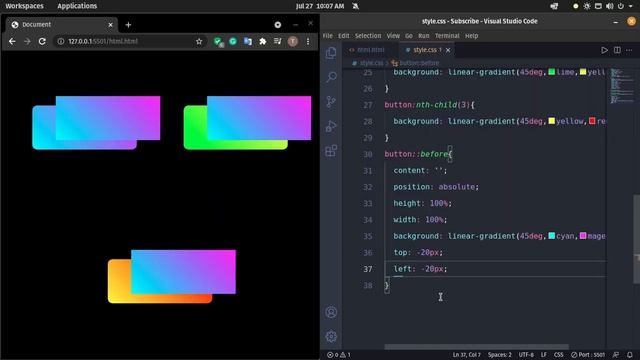Click the Chrome address bar URL
The height and width of the screenshot is (360, 640).
click(103, 41)
